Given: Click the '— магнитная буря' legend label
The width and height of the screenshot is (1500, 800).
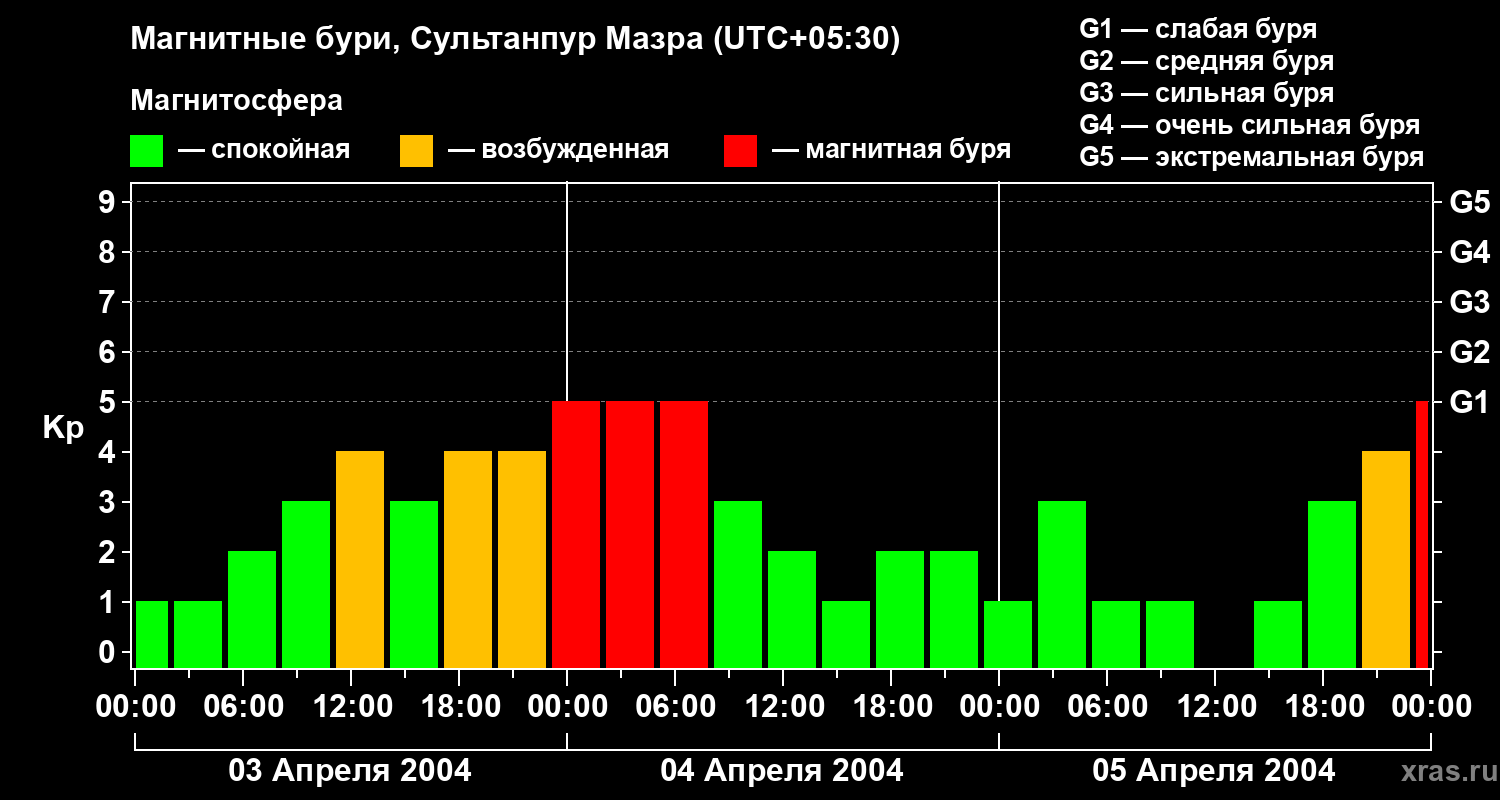Looking at the screenshot, I should tap(892, 151).
